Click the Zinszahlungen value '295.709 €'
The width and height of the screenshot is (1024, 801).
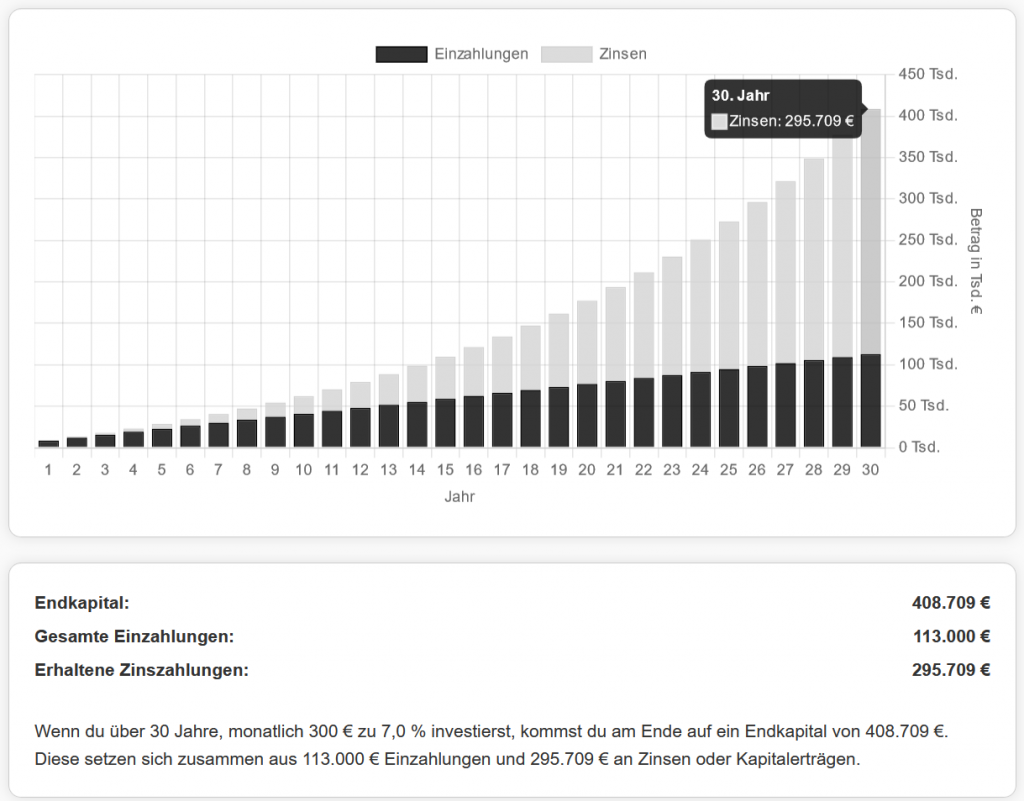click(951, 670)
